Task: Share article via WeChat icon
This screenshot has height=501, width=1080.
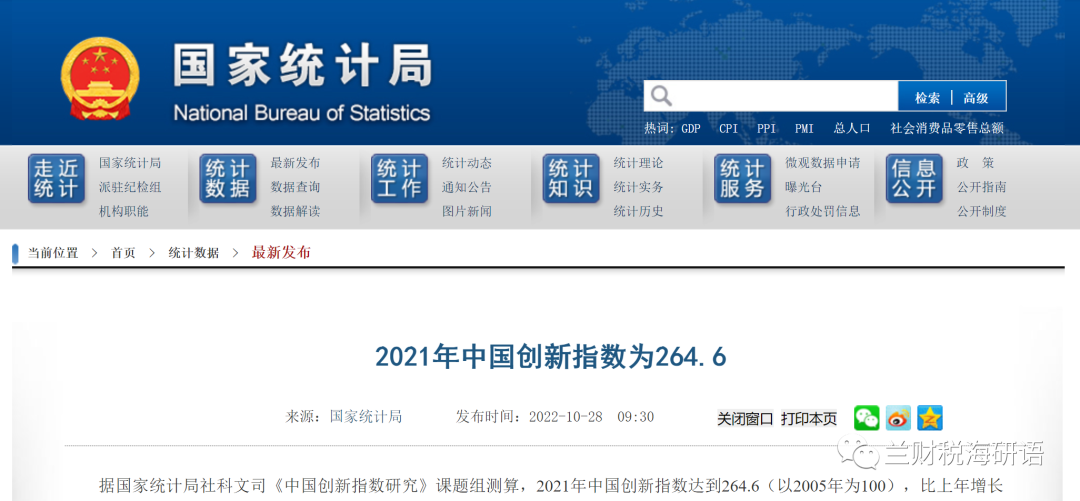Action: [866, 418]
